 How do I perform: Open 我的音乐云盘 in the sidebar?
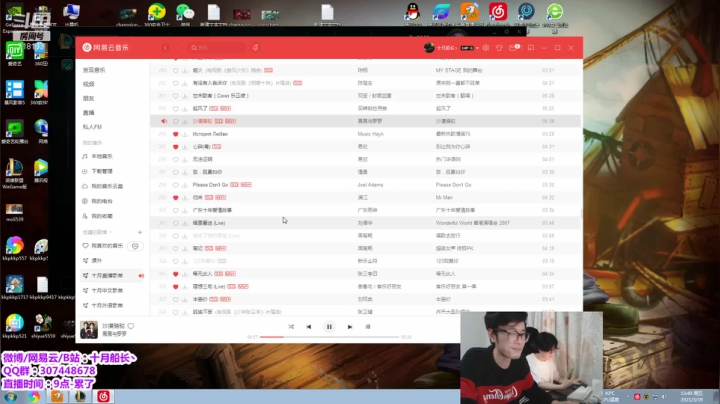tap(107, 186)
